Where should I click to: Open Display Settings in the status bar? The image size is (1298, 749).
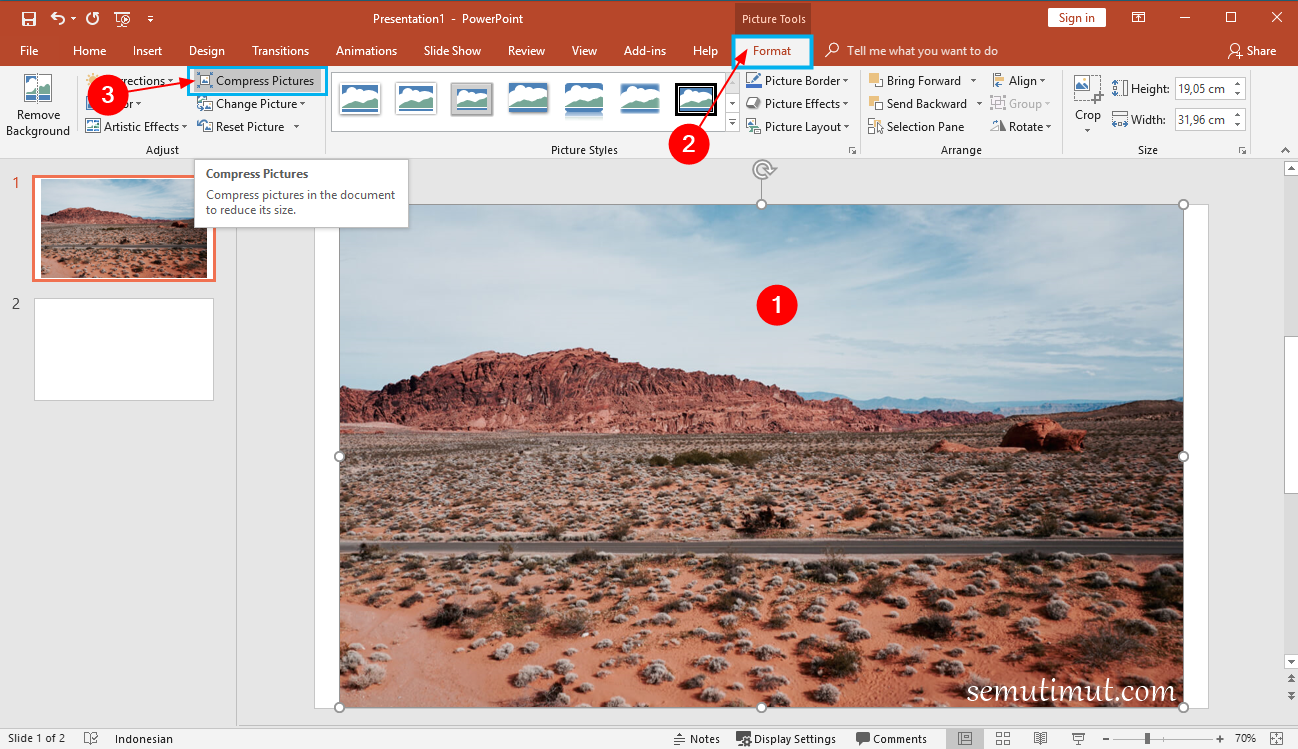pos(786,739)
